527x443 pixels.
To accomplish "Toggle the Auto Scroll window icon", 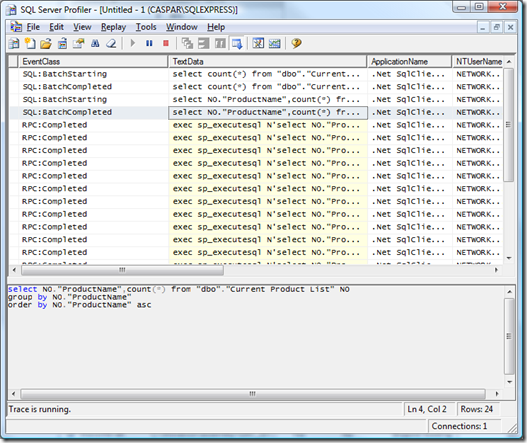I will [237, 43].
